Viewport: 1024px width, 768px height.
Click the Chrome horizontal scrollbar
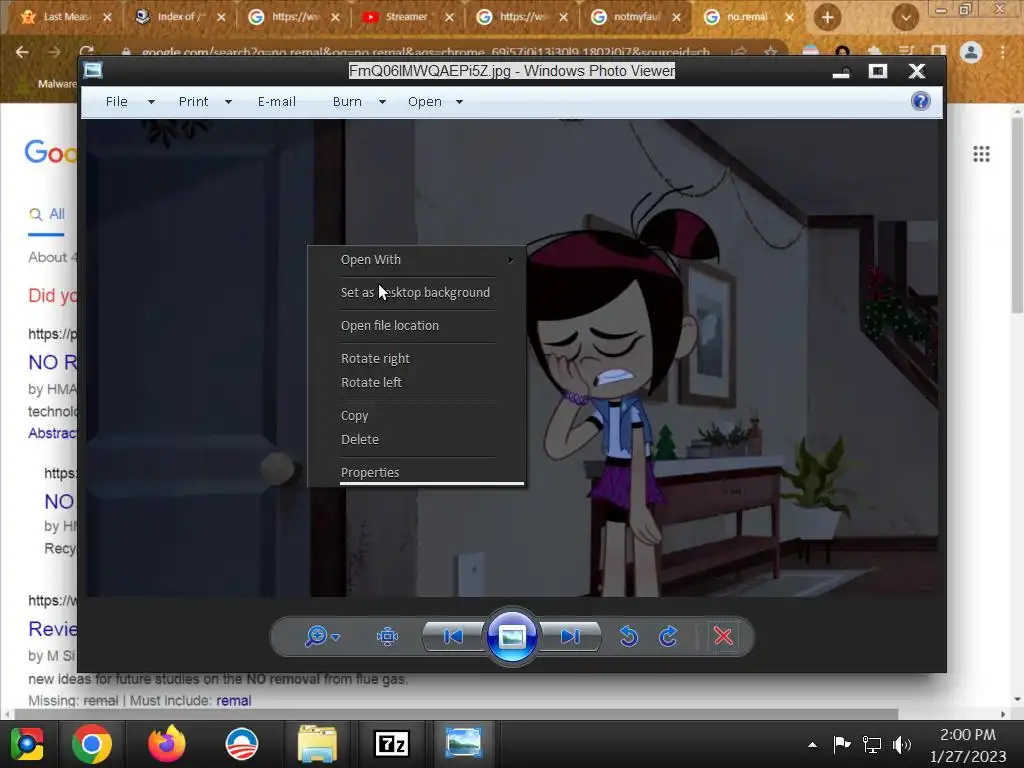(x=455, y=714)
